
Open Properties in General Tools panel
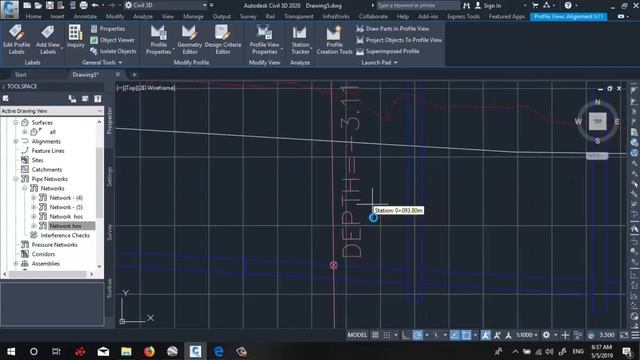coord(108,29)
